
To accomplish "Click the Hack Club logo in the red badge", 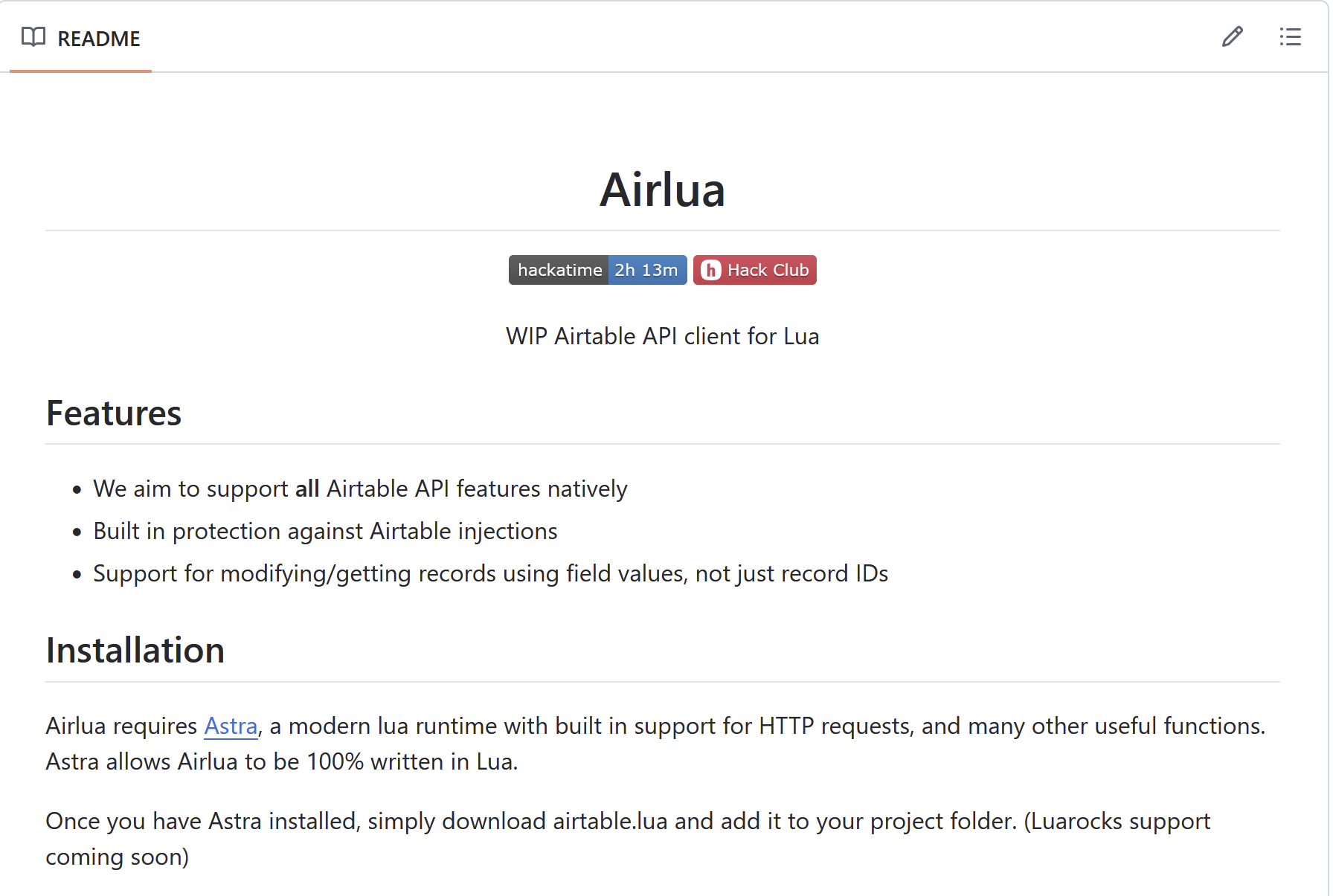I will point(710,270).
